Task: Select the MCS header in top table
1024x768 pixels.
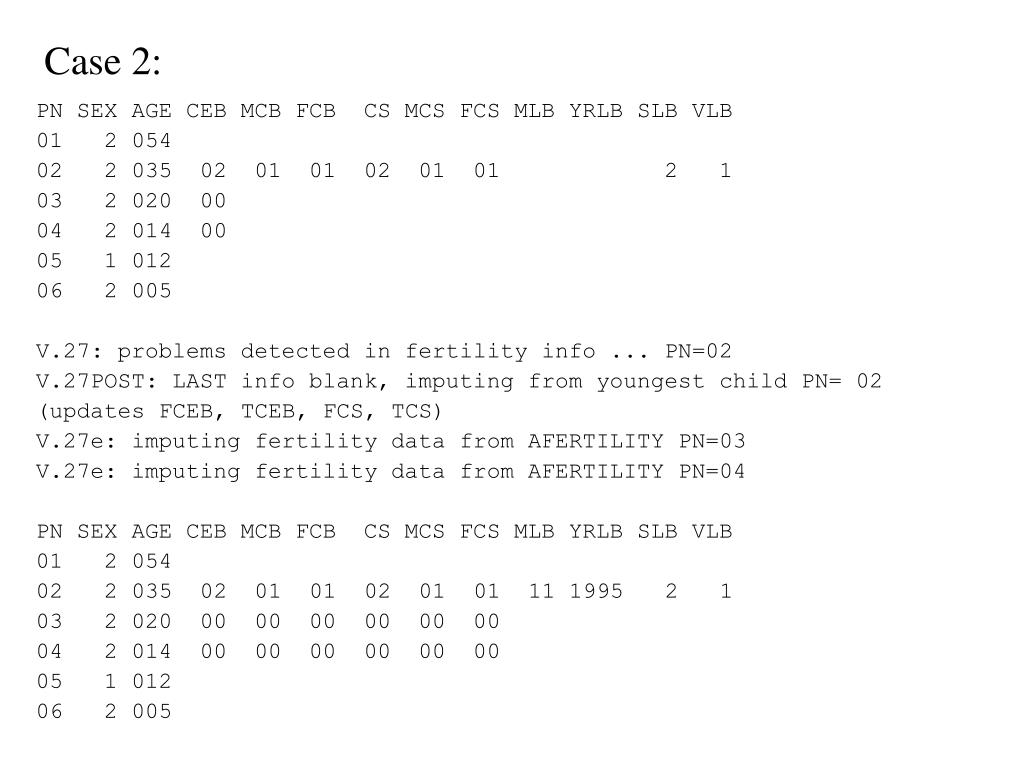Action: [x=424, y=111]
